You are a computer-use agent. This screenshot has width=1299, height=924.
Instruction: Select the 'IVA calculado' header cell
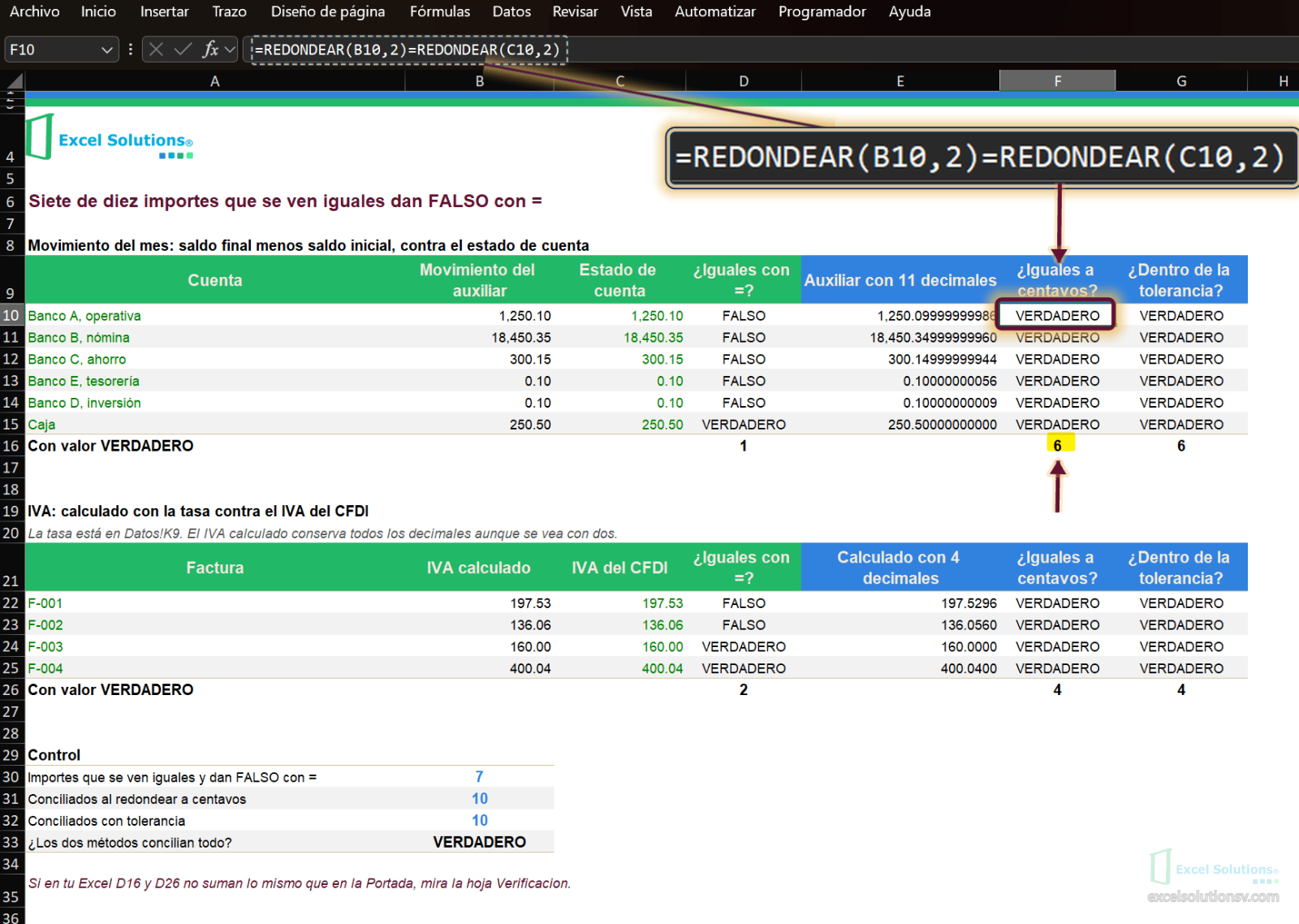pos(479,568)
